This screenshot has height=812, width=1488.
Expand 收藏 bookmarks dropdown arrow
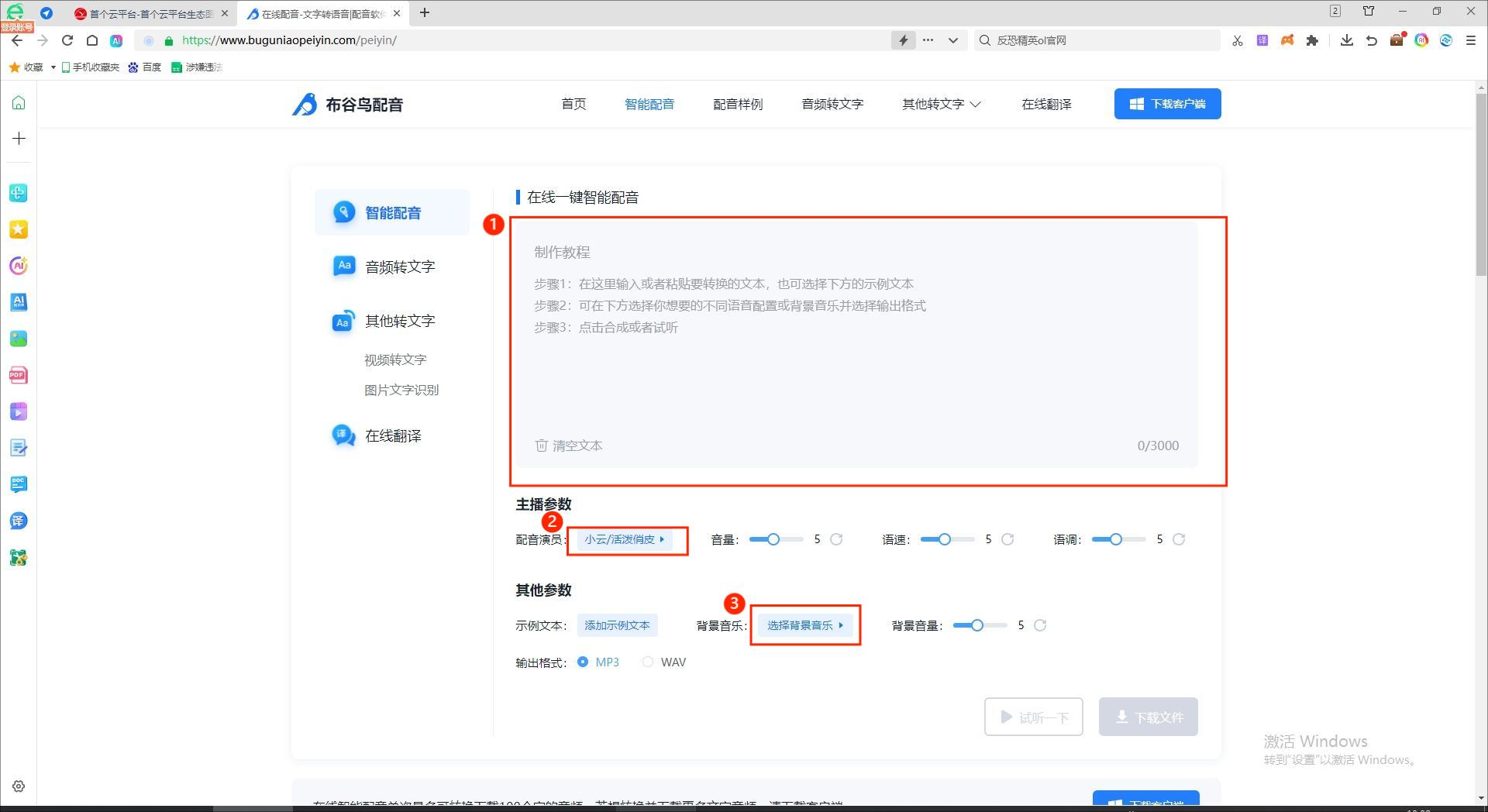point(53,67)
